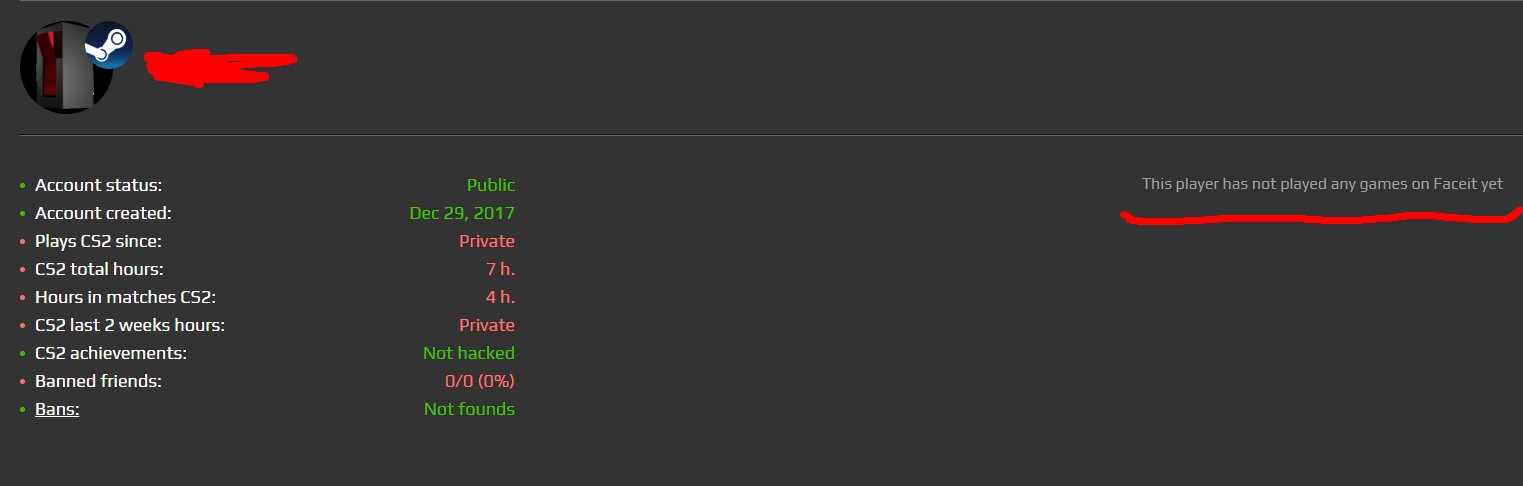Click the Faceit 'has not played any games' message
The height and width of the screenshot is (486, 1523).
pos(1322,184)
